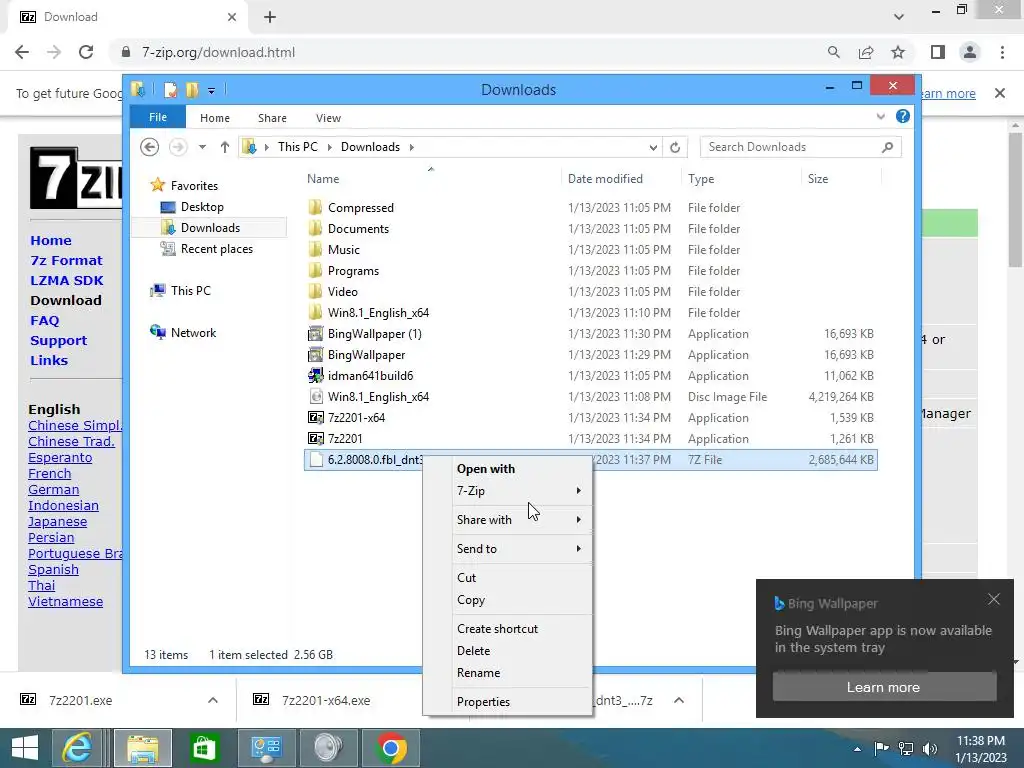Open Chrome three-dot menu
The height and width of the screenshot is (768, 1024).
tap(1002, 52)
